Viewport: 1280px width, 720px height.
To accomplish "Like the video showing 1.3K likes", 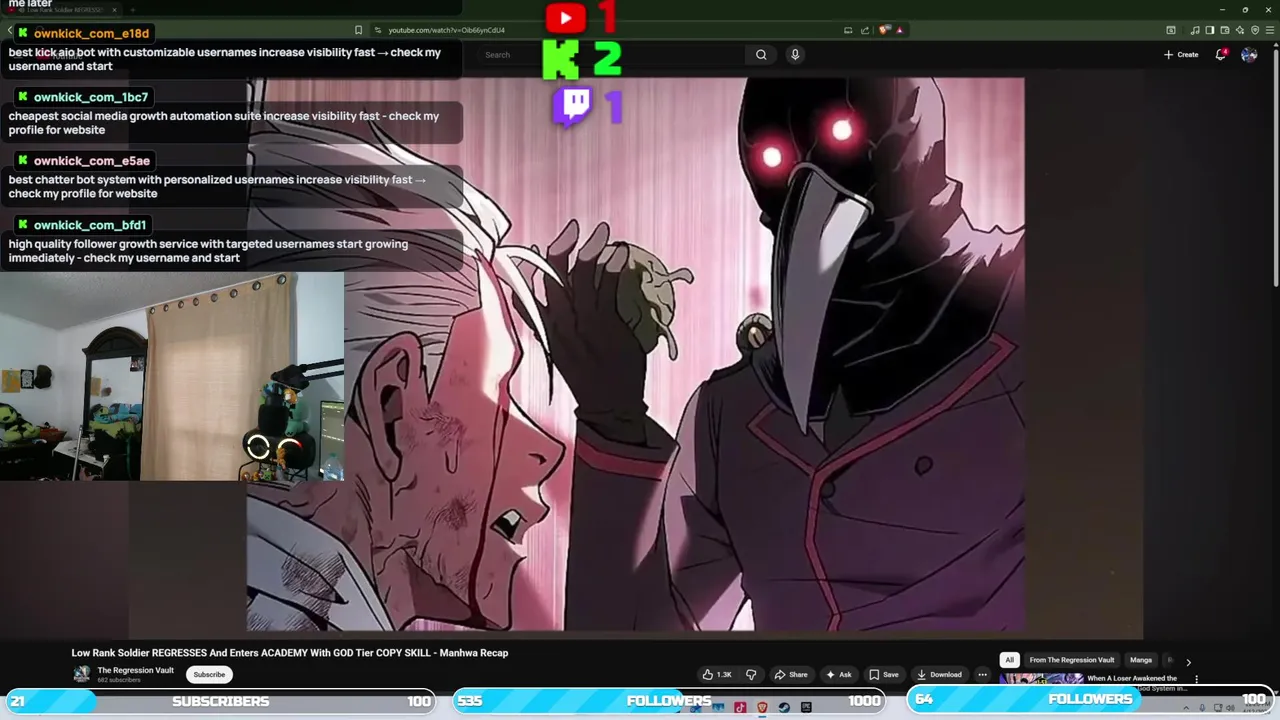I will (x=717, y=674).
